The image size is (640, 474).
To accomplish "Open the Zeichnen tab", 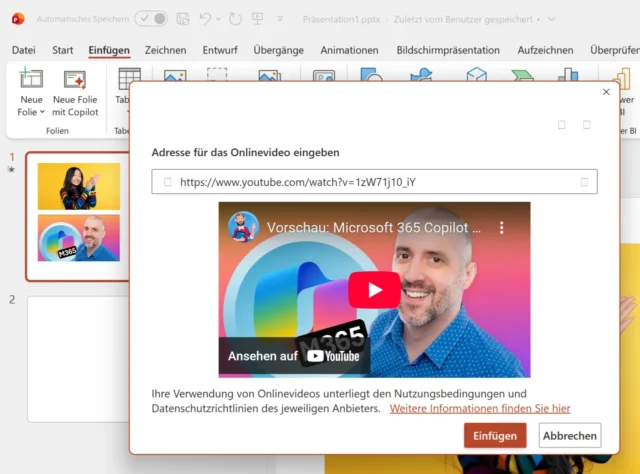I will (x=165, y=50).
